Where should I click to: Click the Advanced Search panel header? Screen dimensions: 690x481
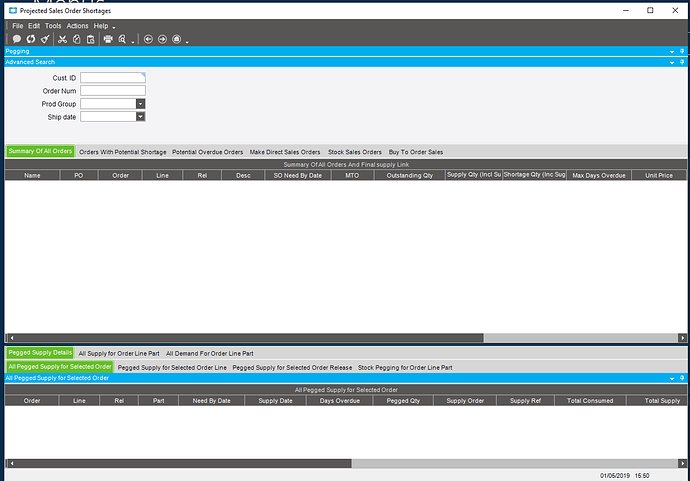pyautogui.click(x=345, y=62)
